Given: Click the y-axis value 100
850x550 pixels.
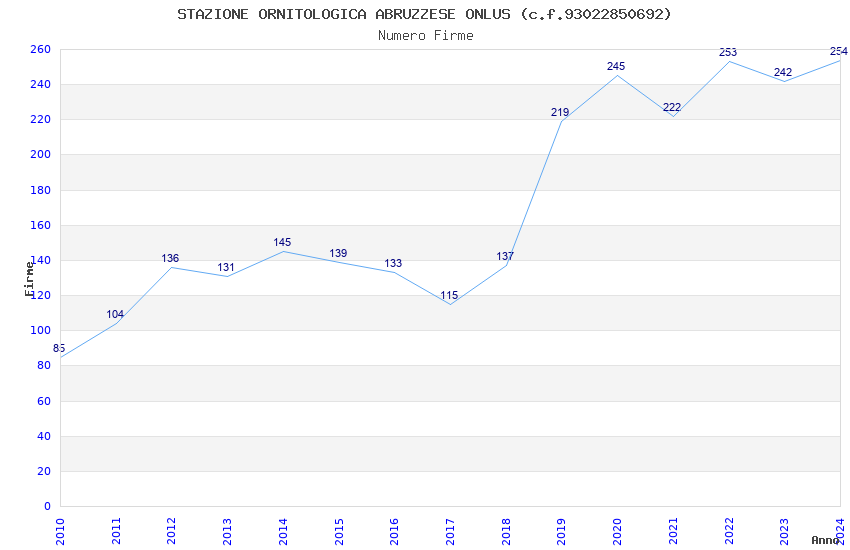Looking at the screenshot, I should coord(41,331).
